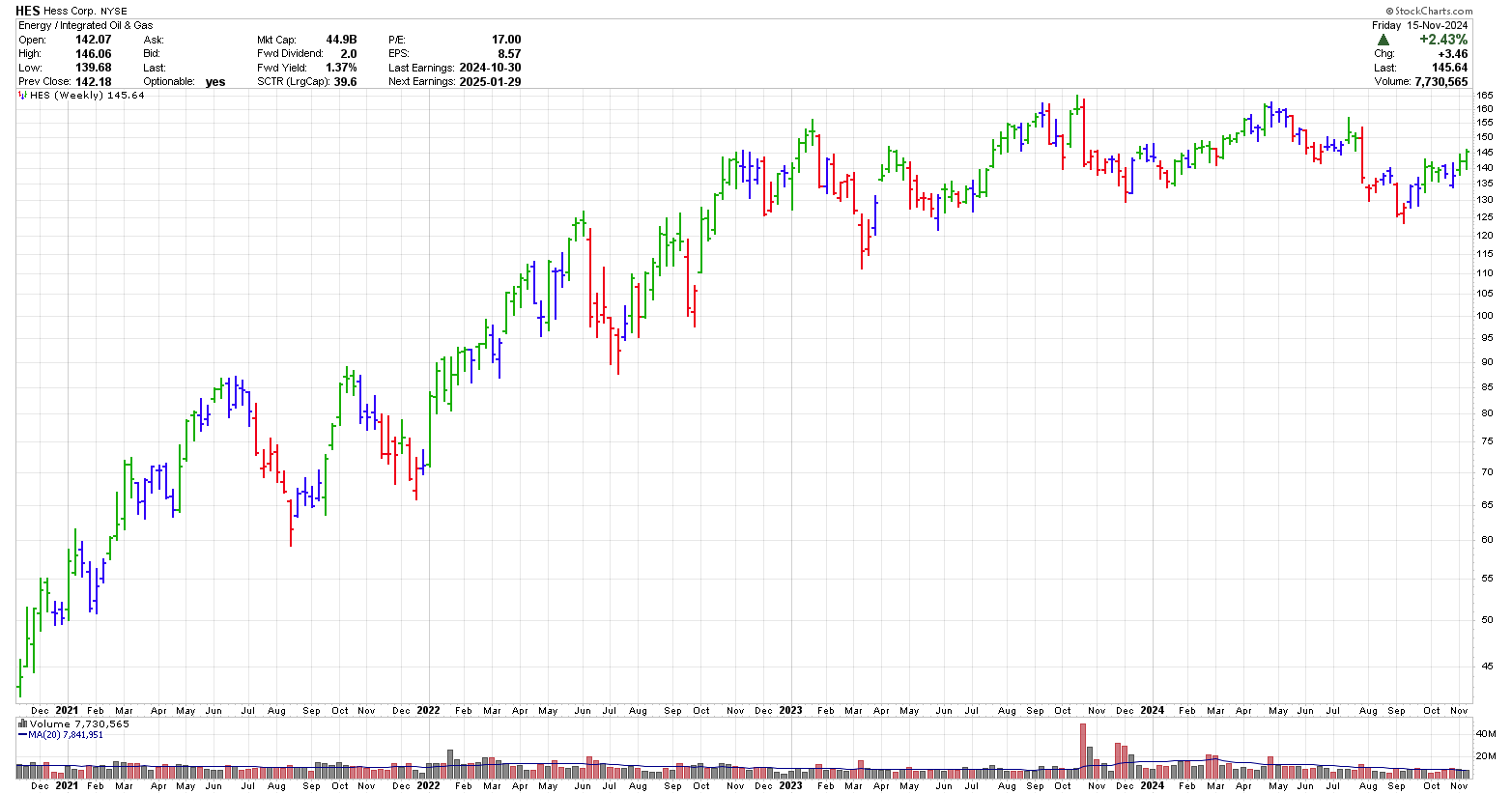
Task: Select the HES ticker symbol heading
Action: tap(28, 11)
